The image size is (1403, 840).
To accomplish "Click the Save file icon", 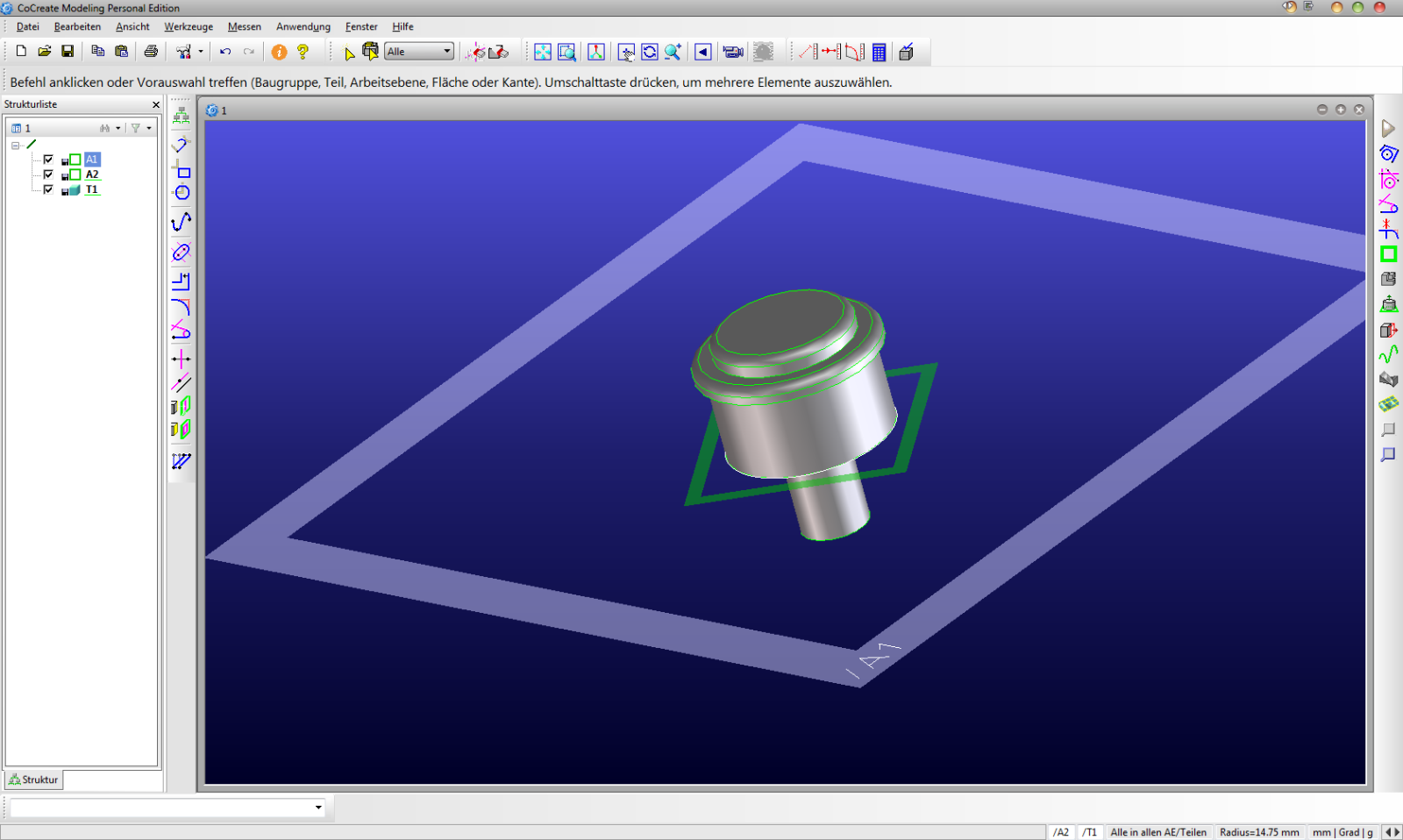I will pyautogui.click(x=68, y=52).
